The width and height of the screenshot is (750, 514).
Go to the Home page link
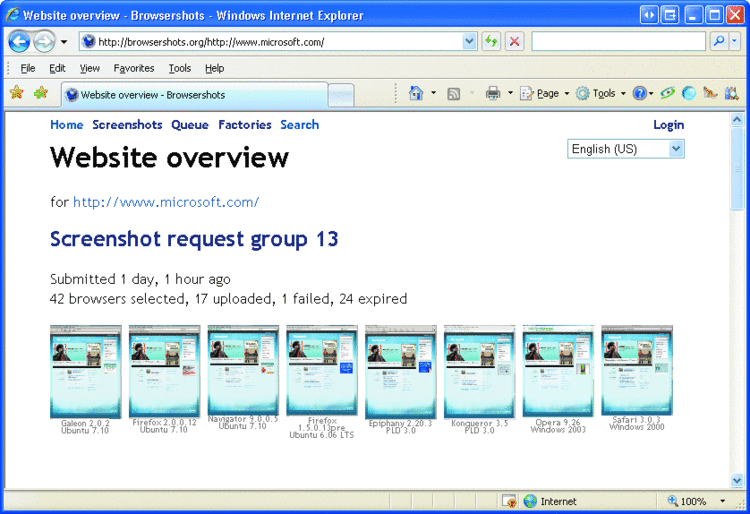pyautogui.click(x=66, y=125)
